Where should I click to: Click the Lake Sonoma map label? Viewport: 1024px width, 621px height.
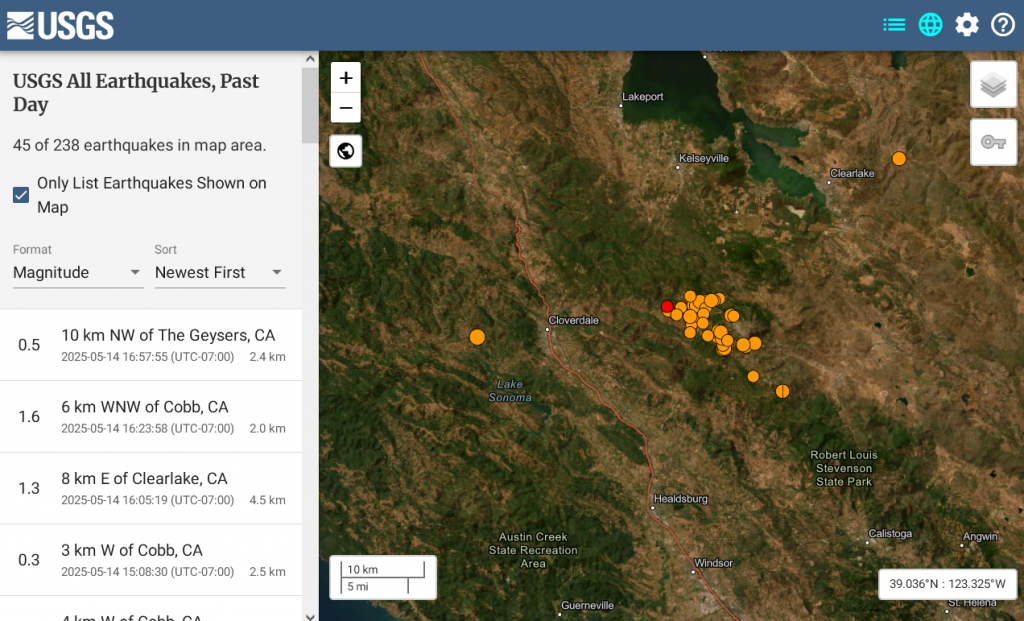coord(509,390)
